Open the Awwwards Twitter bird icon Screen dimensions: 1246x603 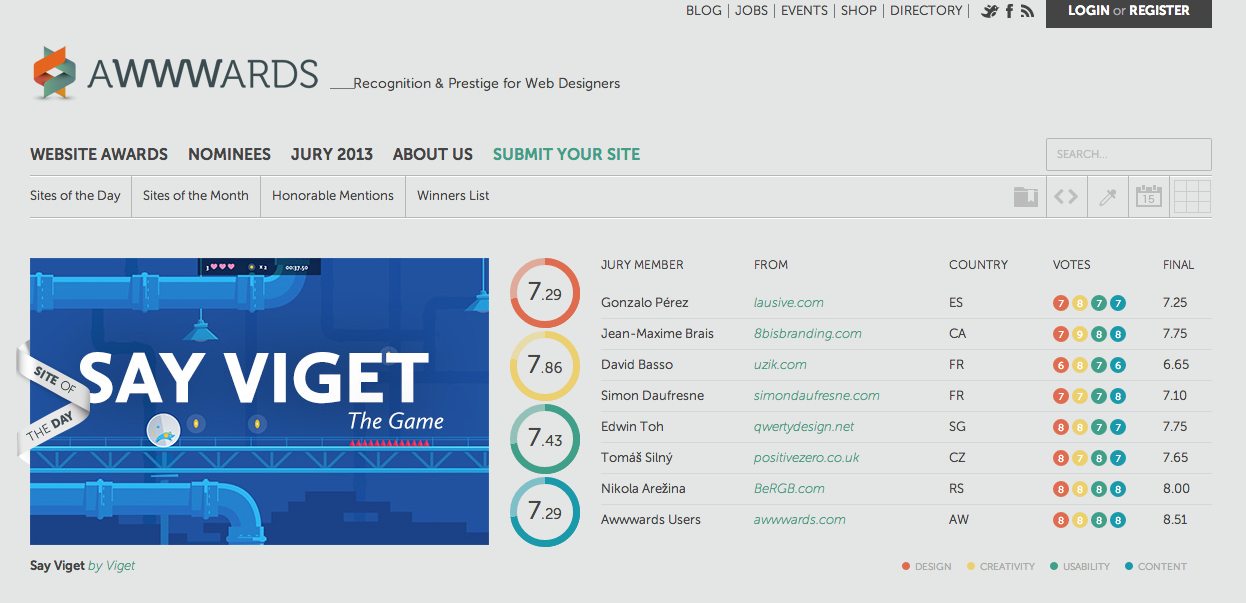point(990,11)
